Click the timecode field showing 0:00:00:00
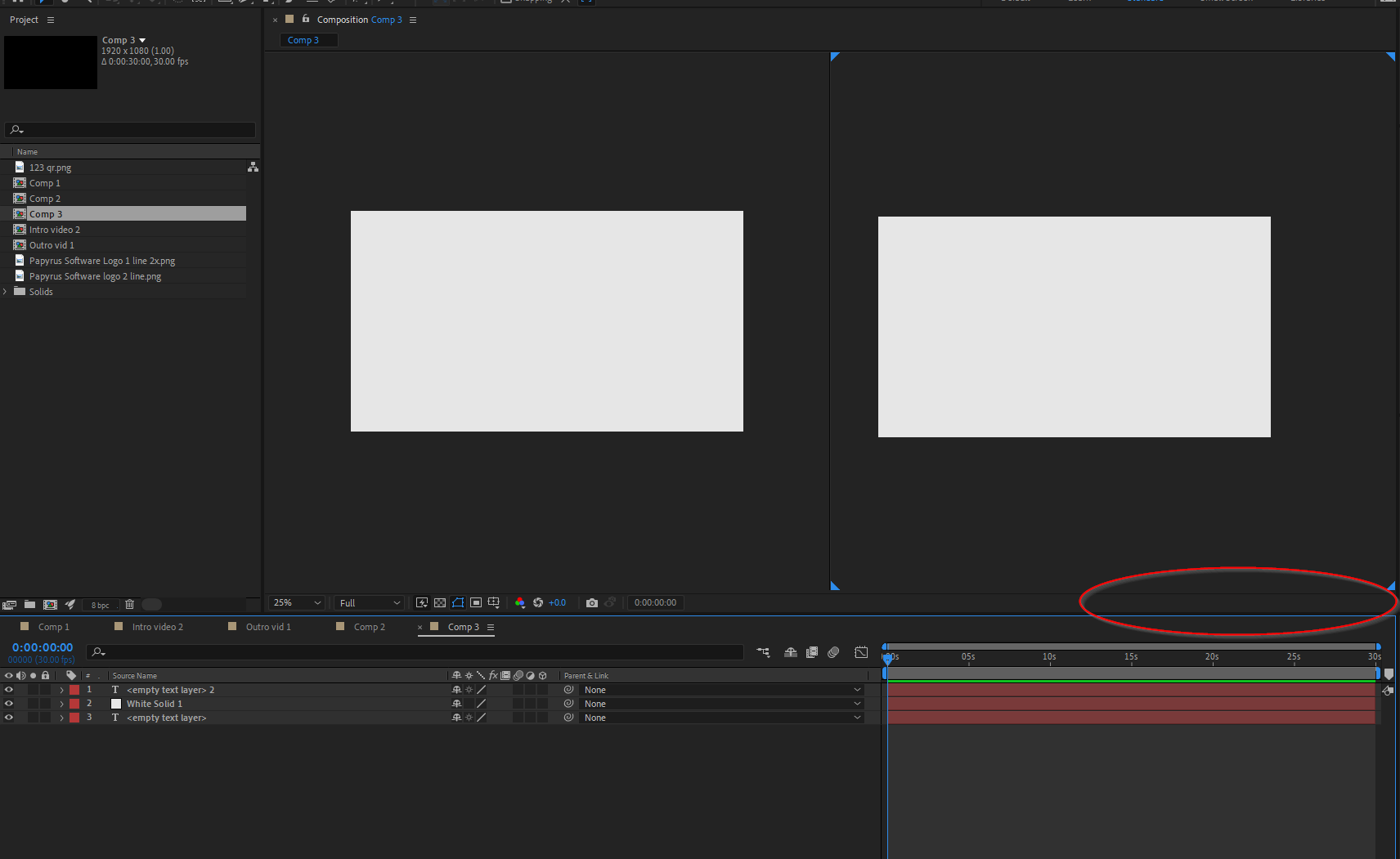The width and height of the screenshot is (1400, 859). pyautogui.click(x=655, y=602)
